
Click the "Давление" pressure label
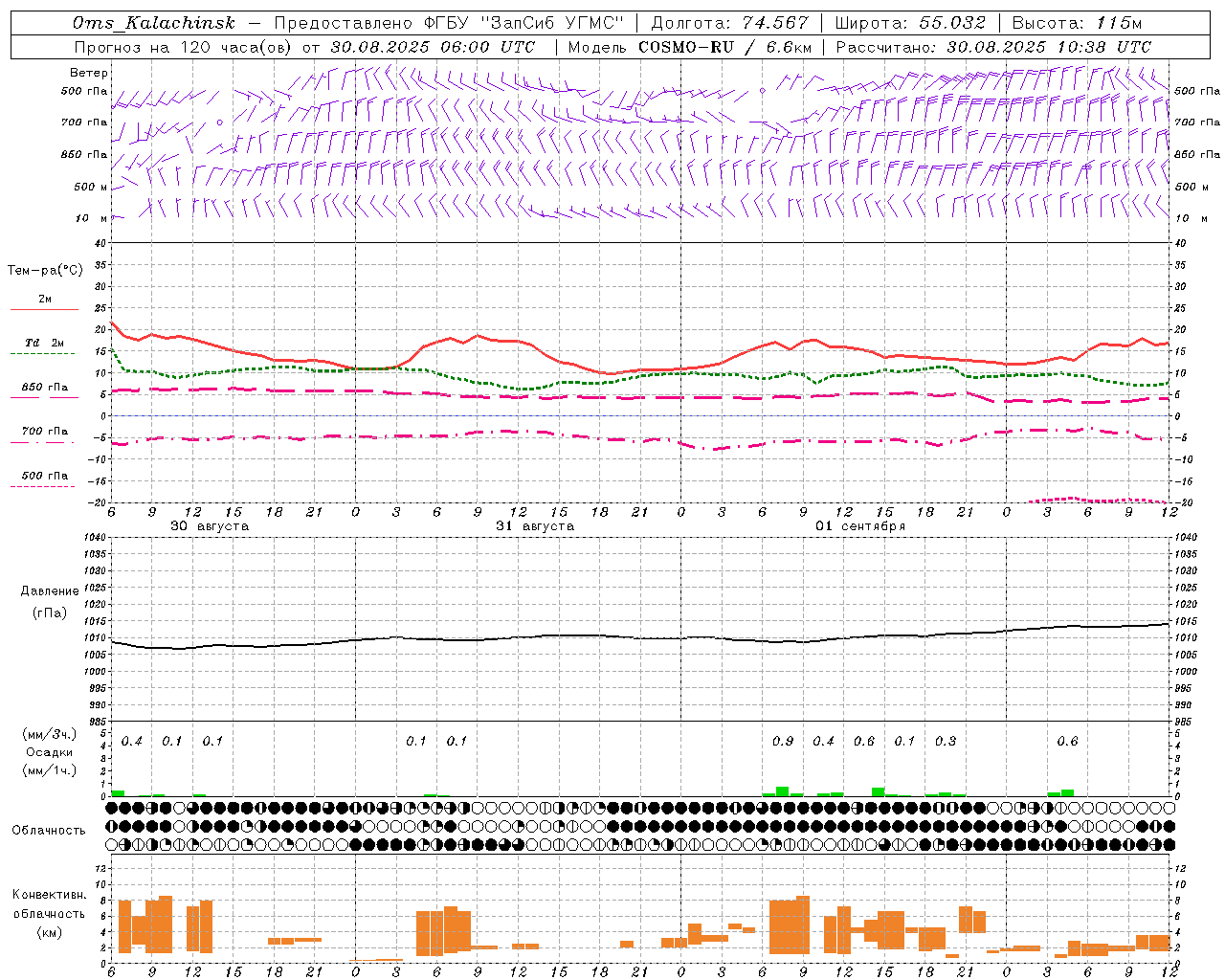point(50,591)
